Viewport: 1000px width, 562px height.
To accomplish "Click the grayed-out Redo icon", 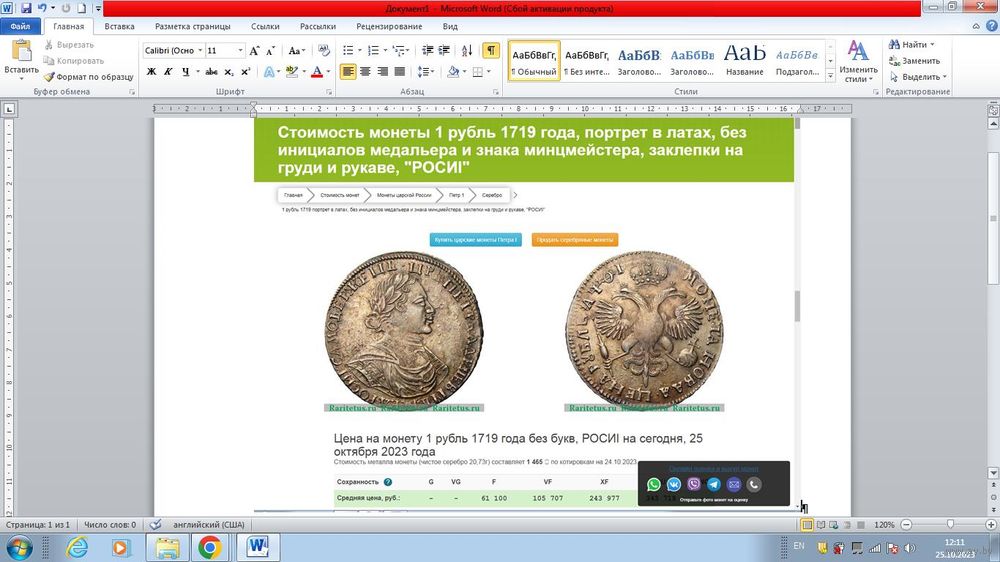I will (66, 8).
